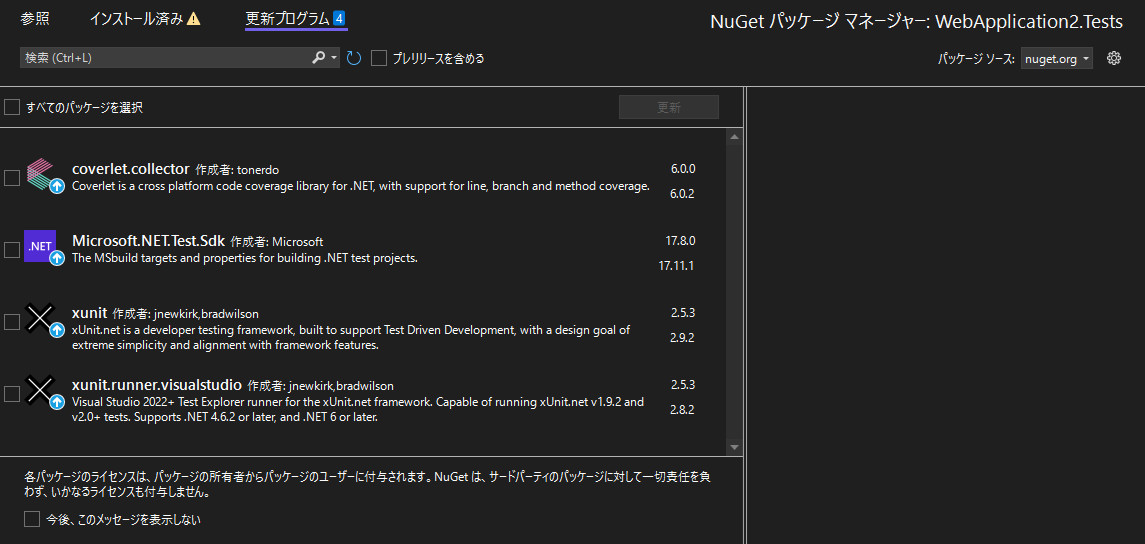Select the coverlet.collector package name
Screen dimensions: 1145x544
coord(131,169)
